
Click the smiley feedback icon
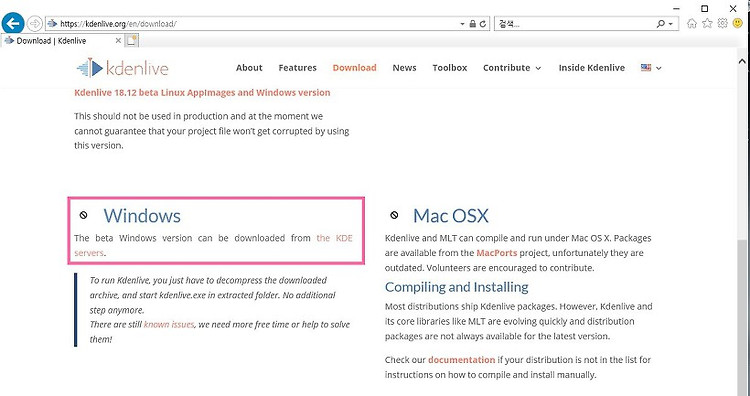(x=738, y=23)
